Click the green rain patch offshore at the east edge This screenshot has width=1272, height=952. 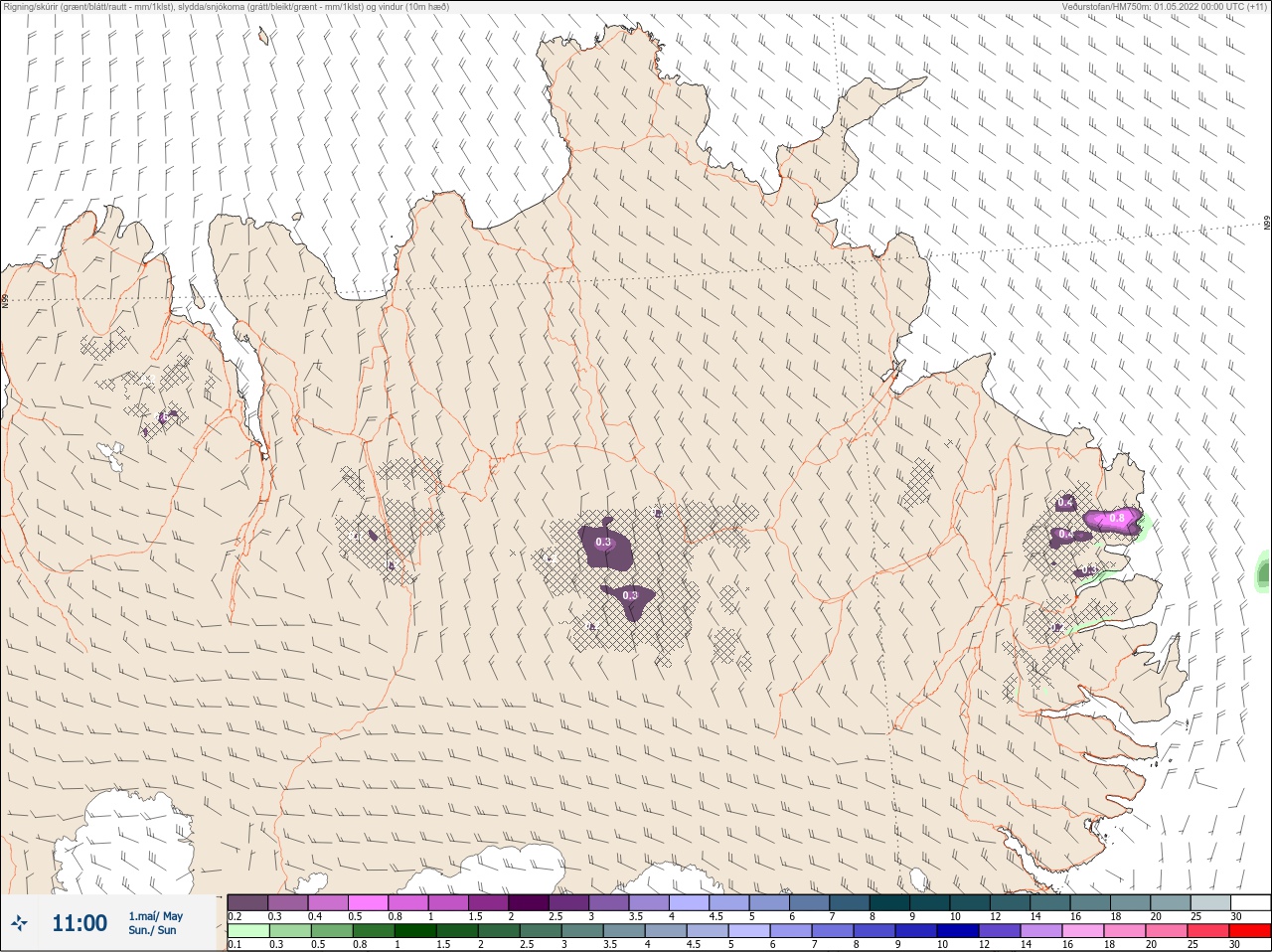1263,572
